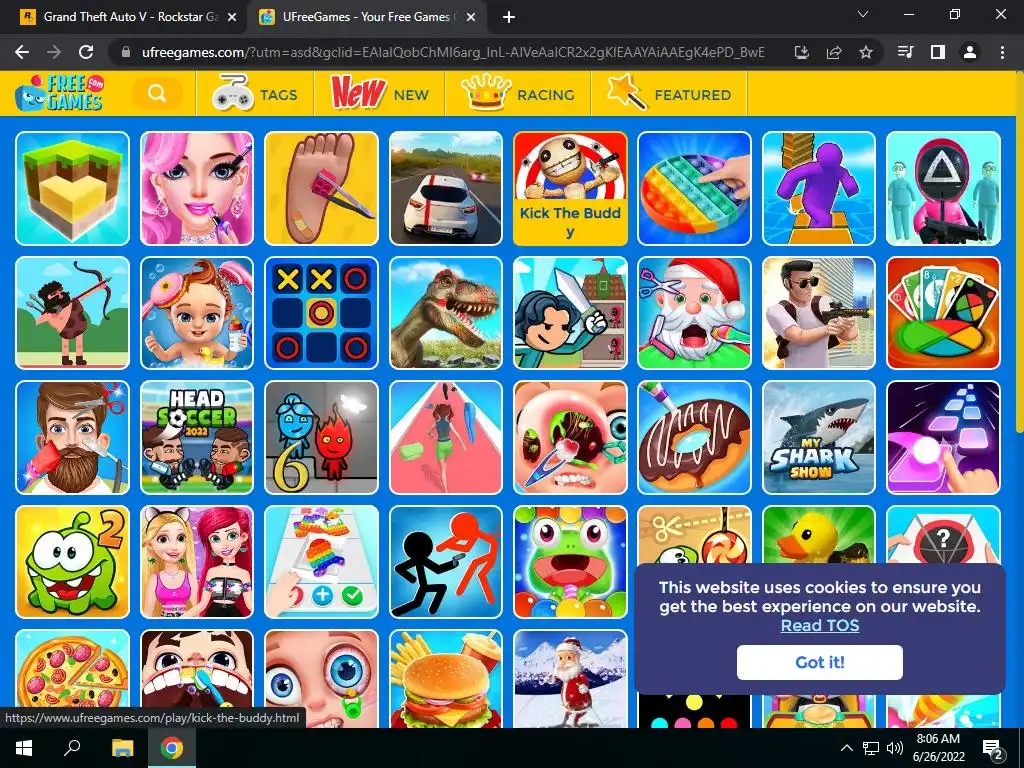1024x768 pixels.
Task: Open the RACING category
Action: point(518,94)
